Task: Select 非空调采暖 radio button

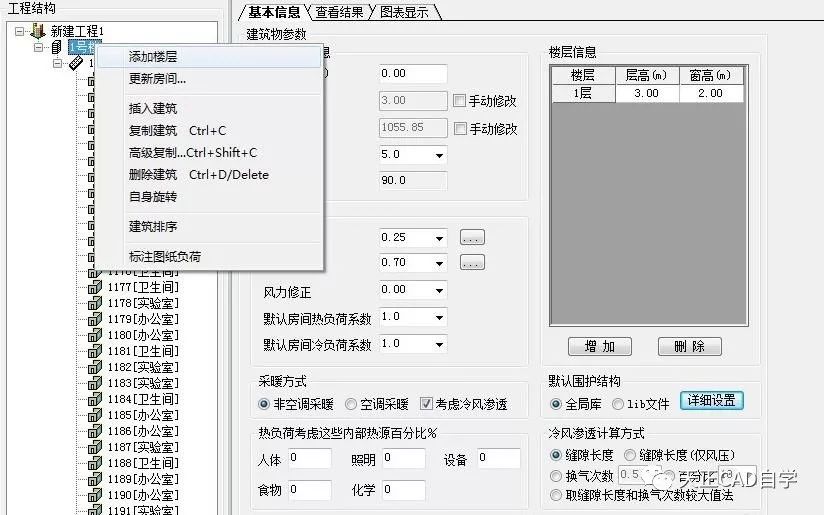Action: [264, 404]
